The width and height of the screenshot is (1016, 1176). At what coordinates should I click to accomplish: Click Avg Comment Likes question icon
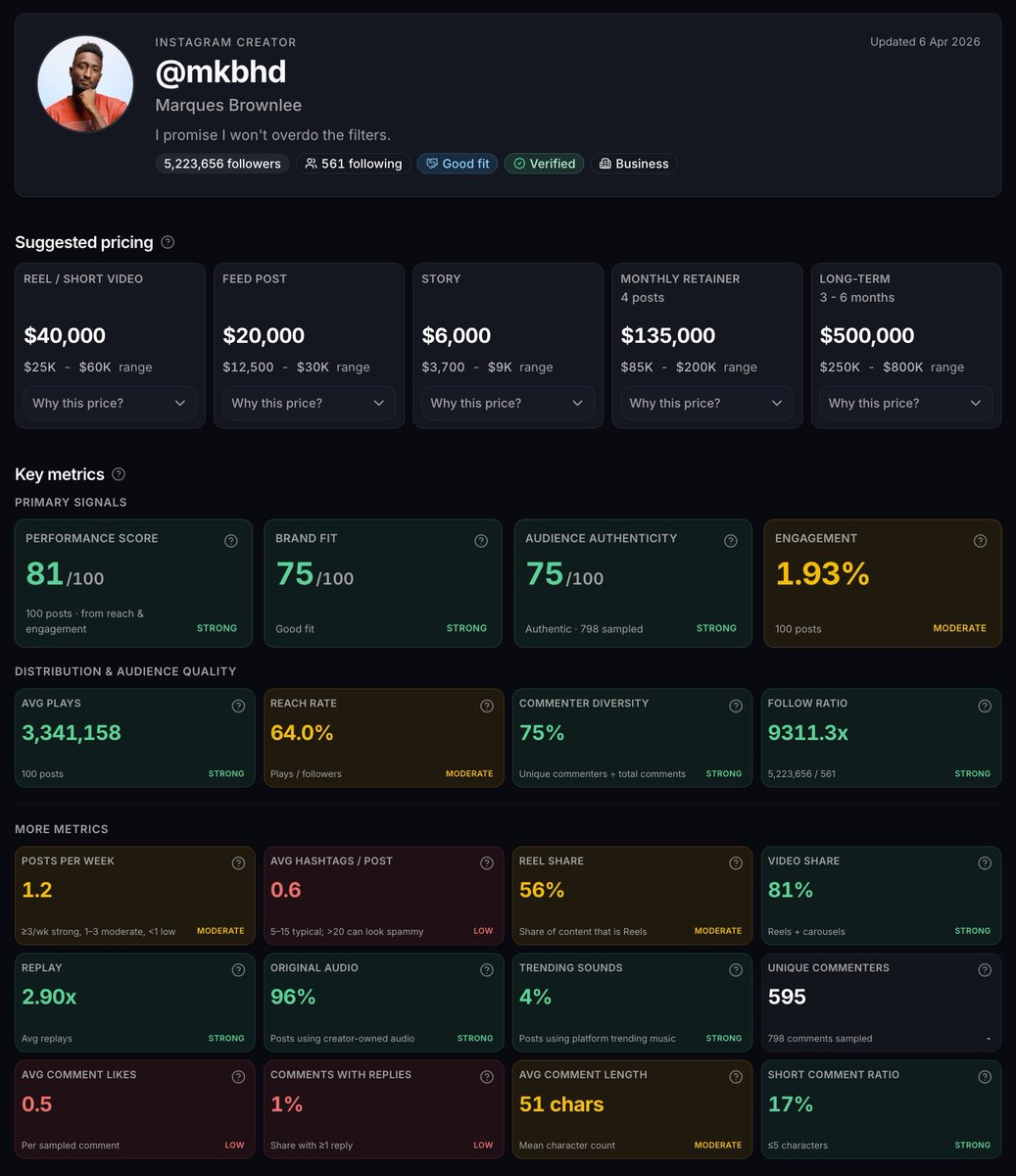238,1077
